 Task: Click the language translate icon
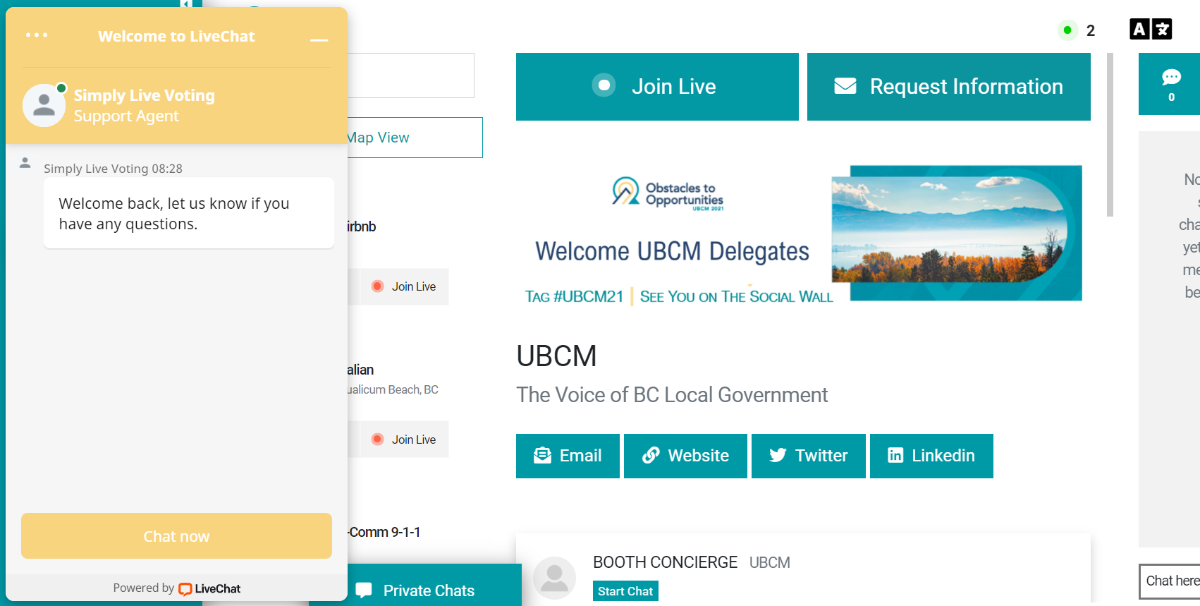1150,29
